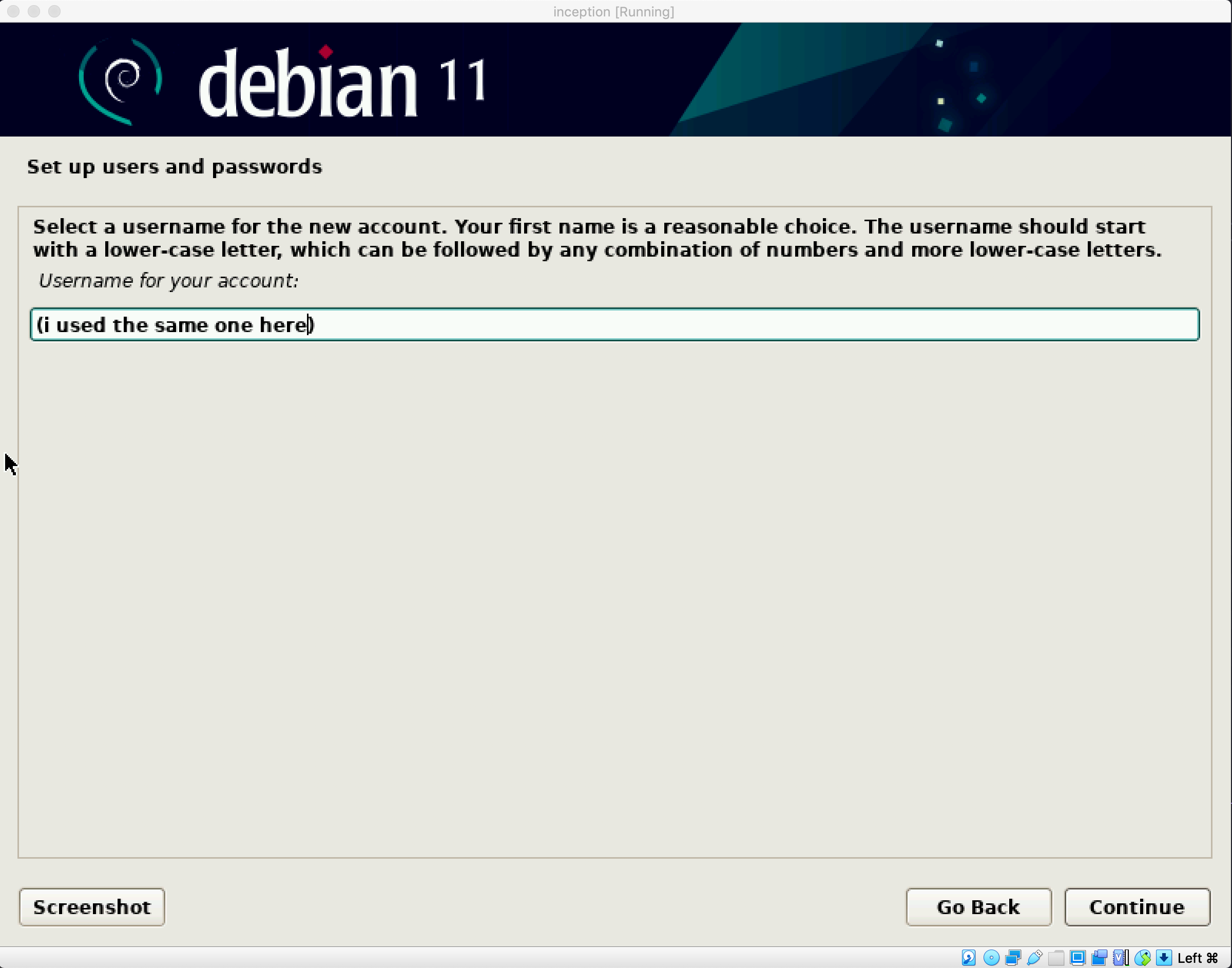Screen dimensions: 1232x968
Task: Click the inception [Running] window title
Action: pos(614,11)
